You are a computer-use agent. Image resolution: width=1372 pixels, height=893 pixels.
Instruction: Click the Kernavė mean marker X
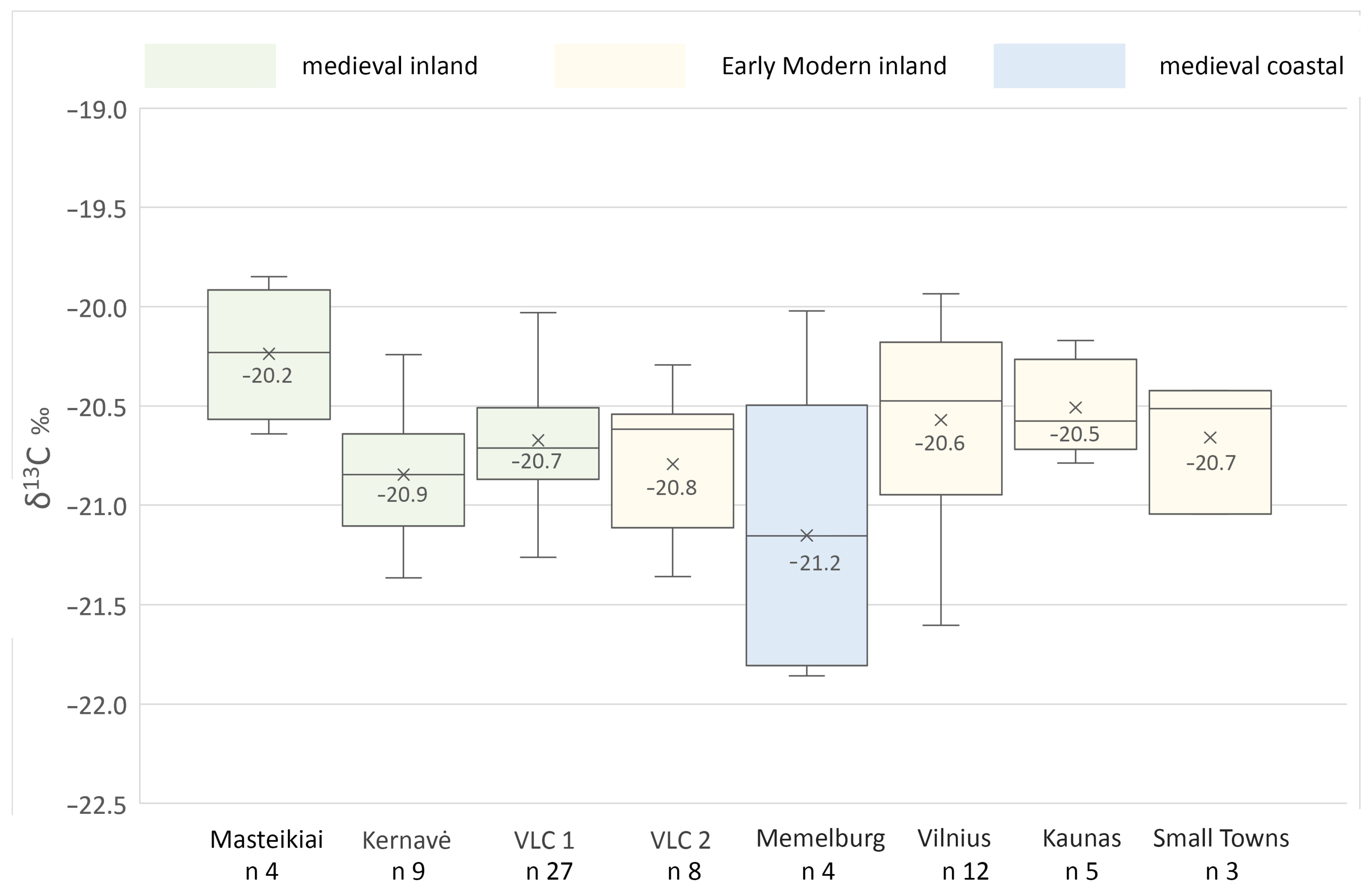404,474
